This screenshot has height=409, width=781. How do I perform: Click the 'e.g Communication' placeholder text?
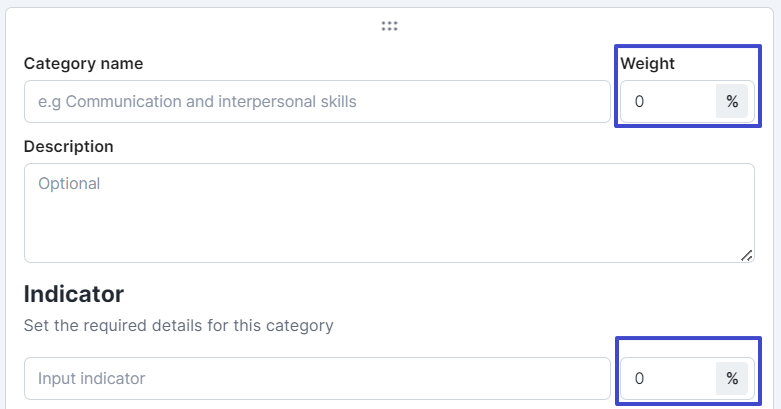197,101
